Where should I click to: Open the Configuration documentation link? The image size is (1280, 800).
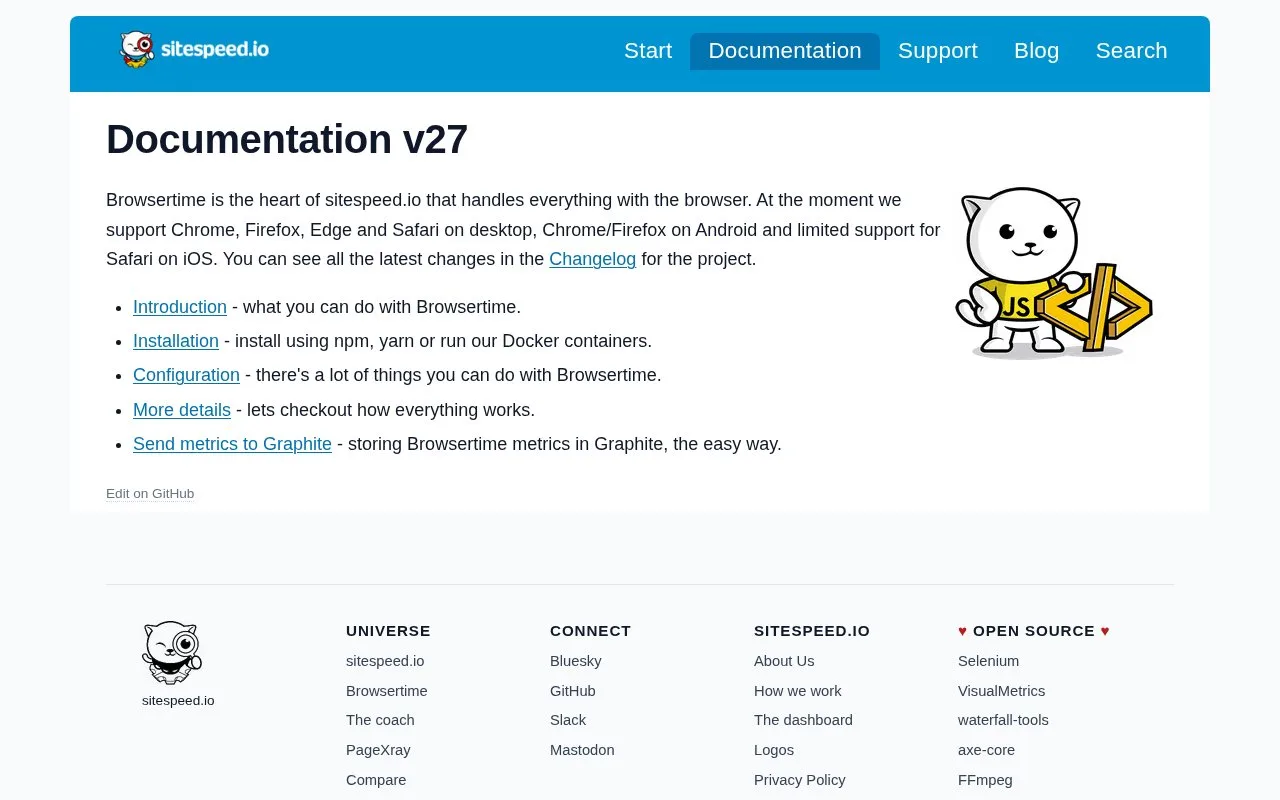coord(186,375)
